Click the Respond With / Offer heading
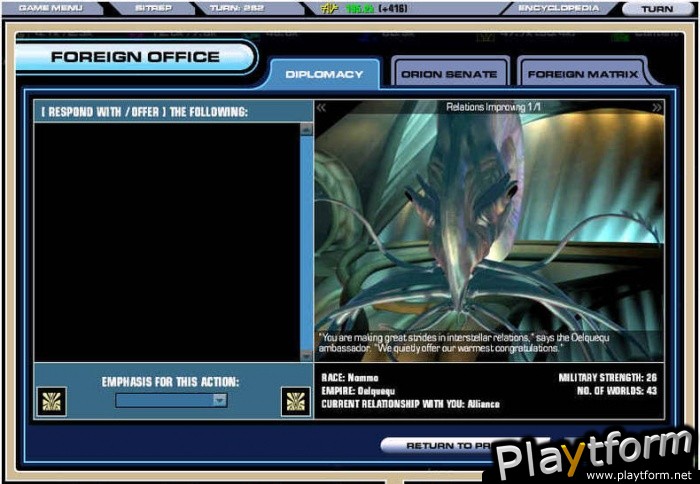The image size is (700, 484). pyautogui.click(x=144, y=112)
